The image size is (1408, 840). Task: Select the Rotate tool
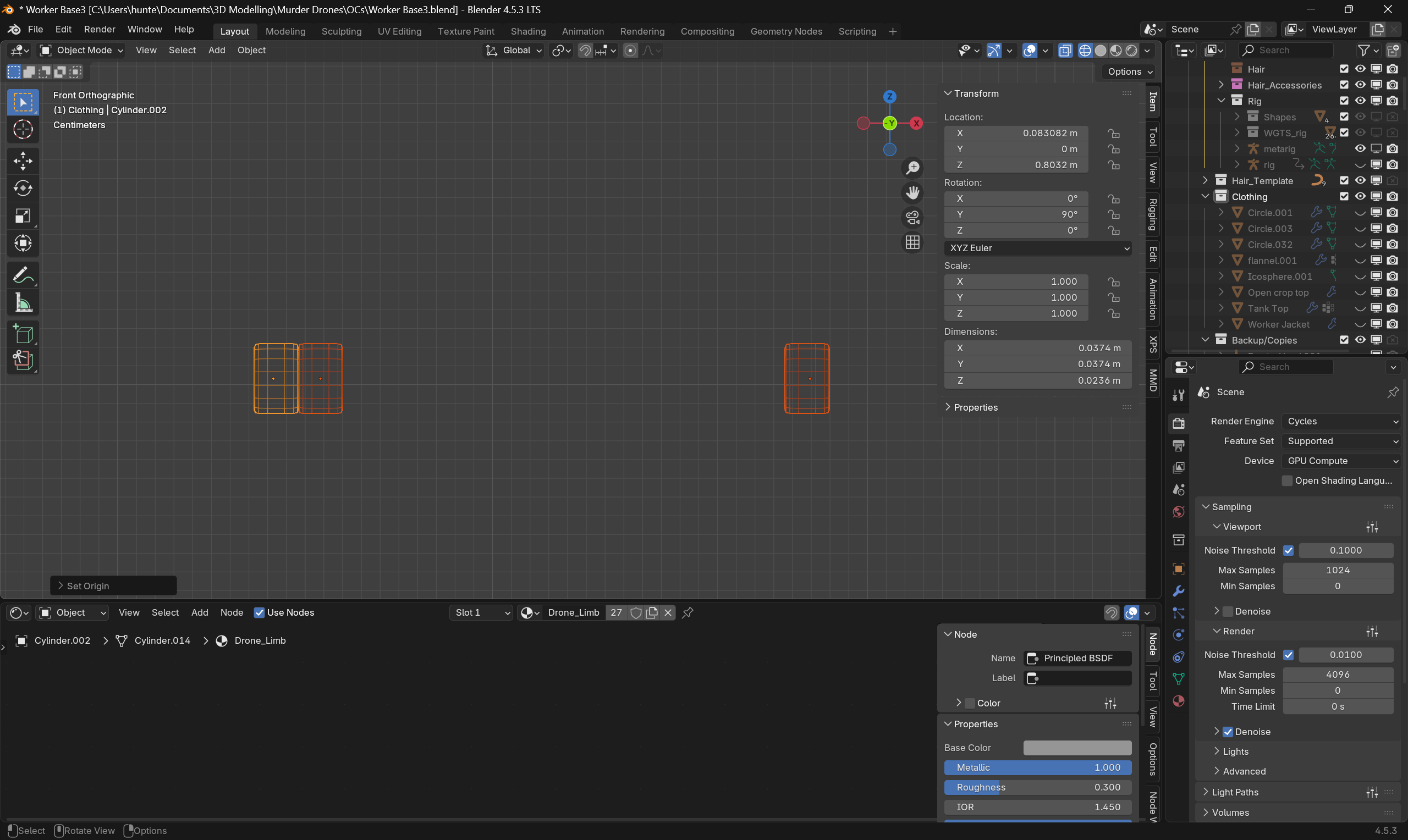click(x=23, y=188)
